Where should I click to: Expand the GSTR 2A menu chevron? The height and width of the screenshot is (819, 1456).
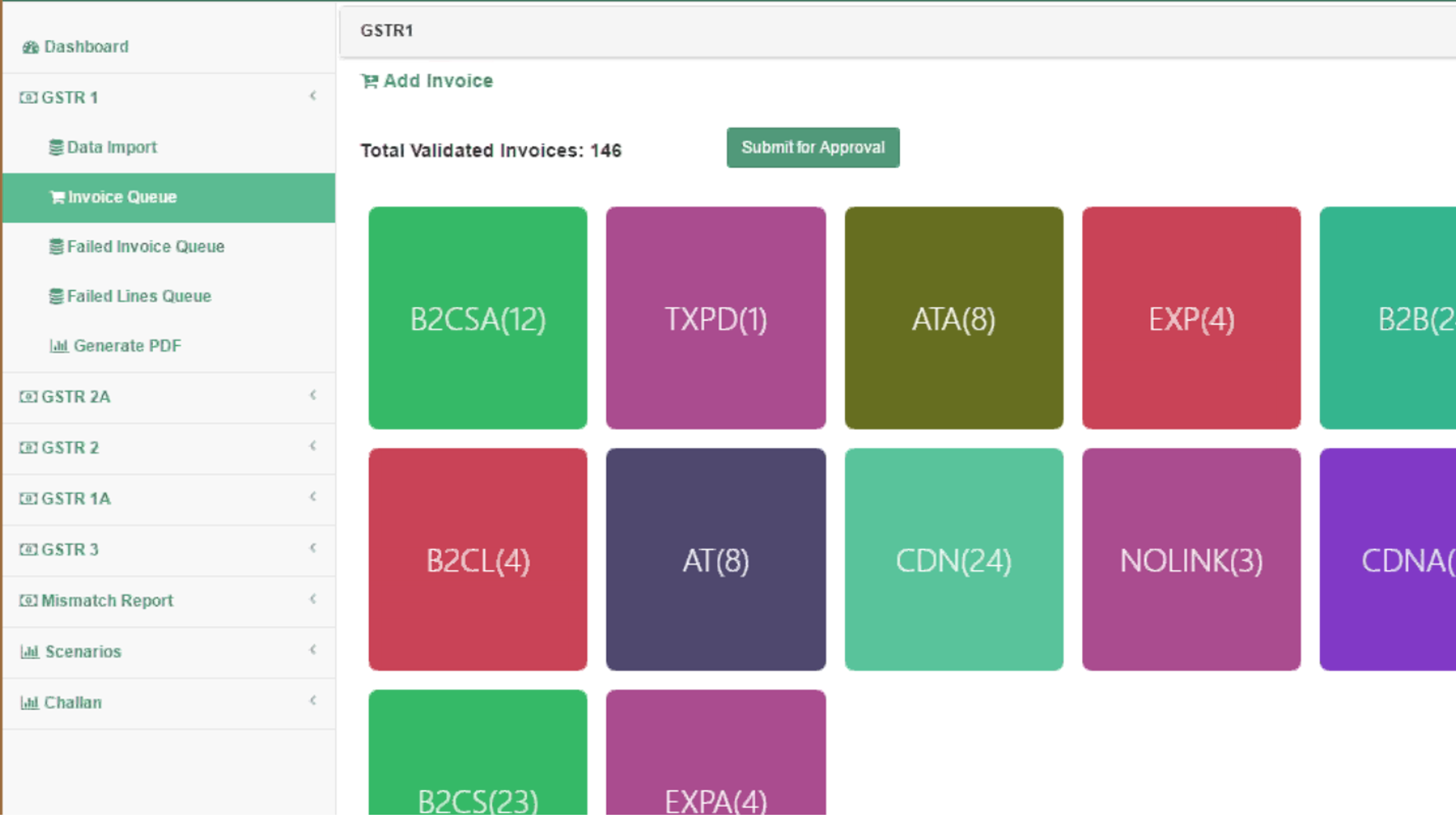coord(313,395)
